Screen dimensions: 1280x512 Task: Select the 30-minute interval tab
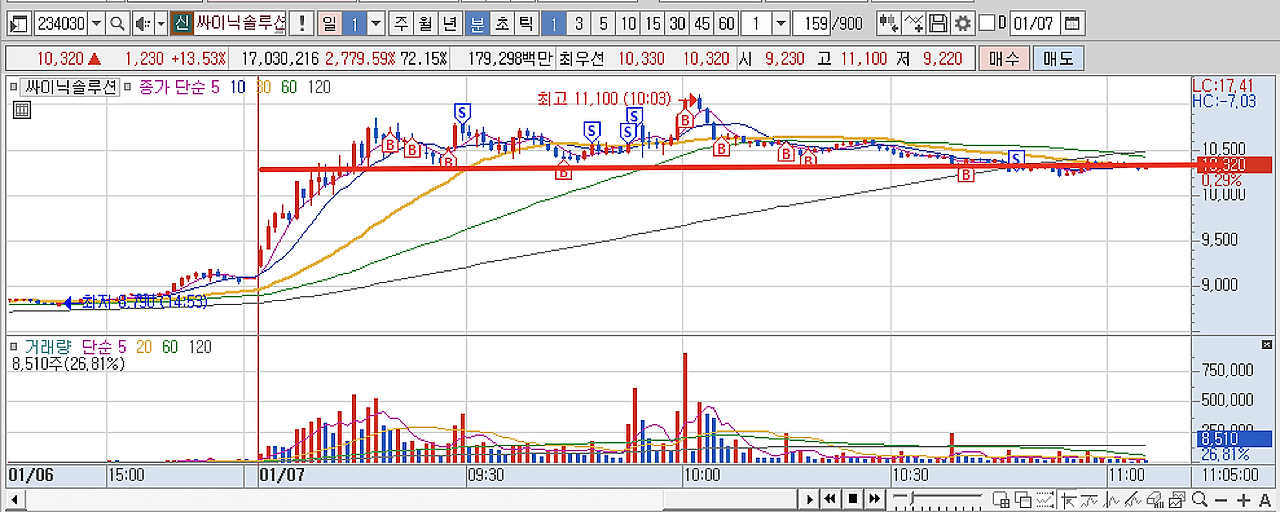tap(678, 23)
